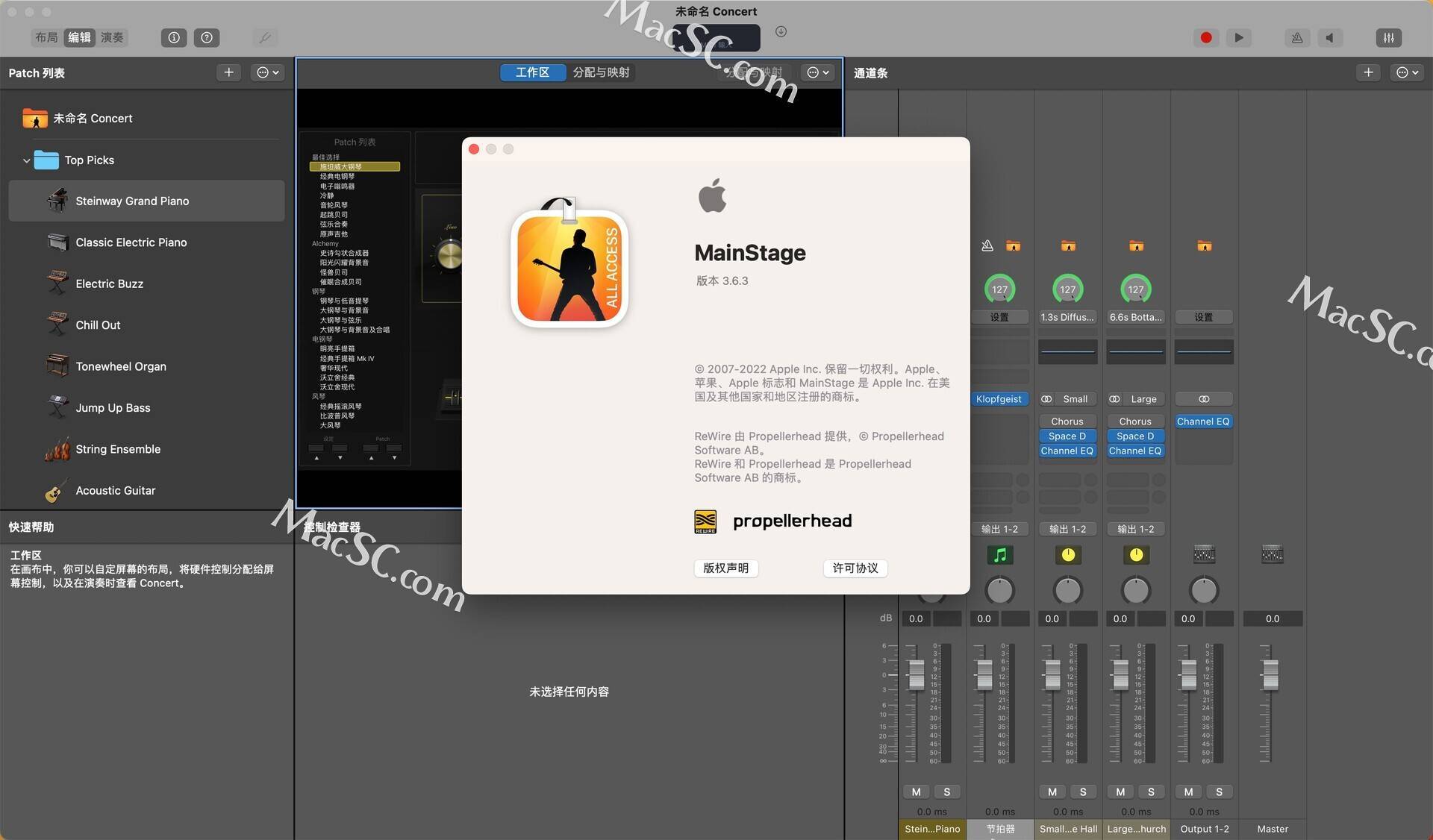Click the String Ensemble instrument icon
The image size is (1433, 840).
coord(57,449)
